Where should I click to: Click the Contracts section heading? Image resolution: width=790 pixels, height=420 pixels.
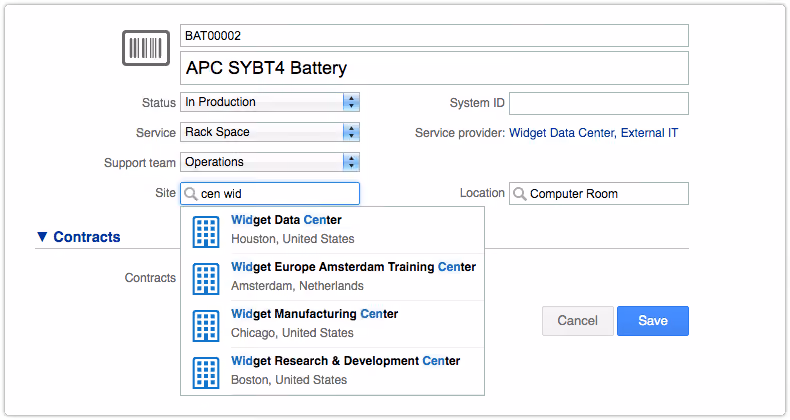(87, 237)
